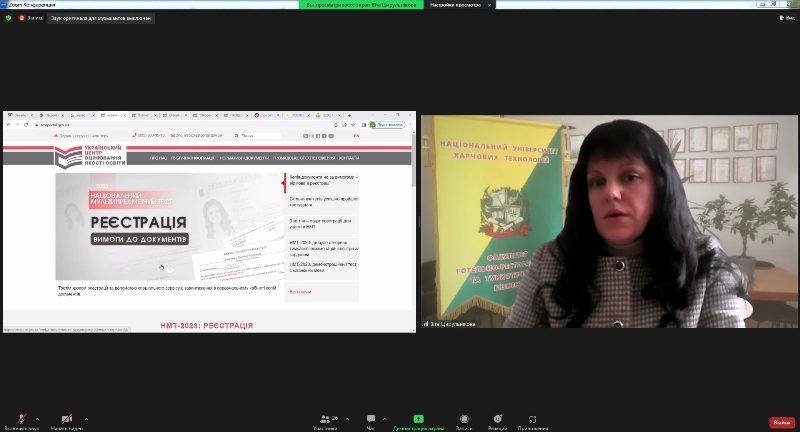Open the browser three-dot menu
The width and height of the screenshot is (800, 432).
tap(410, 124)
